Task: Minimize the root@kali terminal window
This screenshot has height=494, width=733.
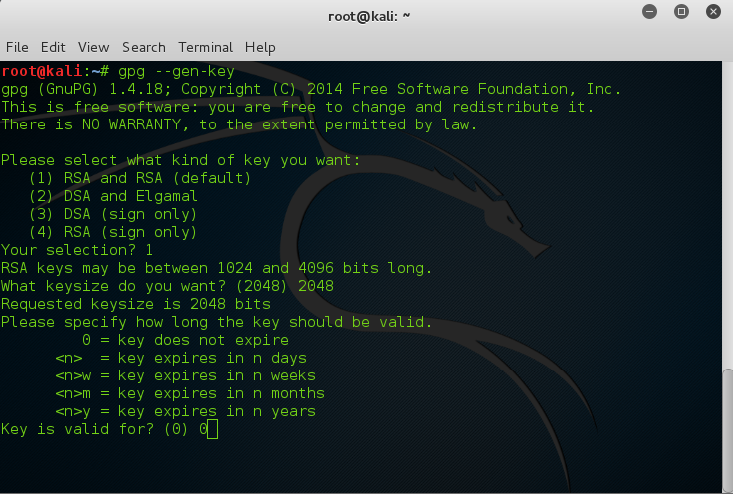Action: click(650, 13)
